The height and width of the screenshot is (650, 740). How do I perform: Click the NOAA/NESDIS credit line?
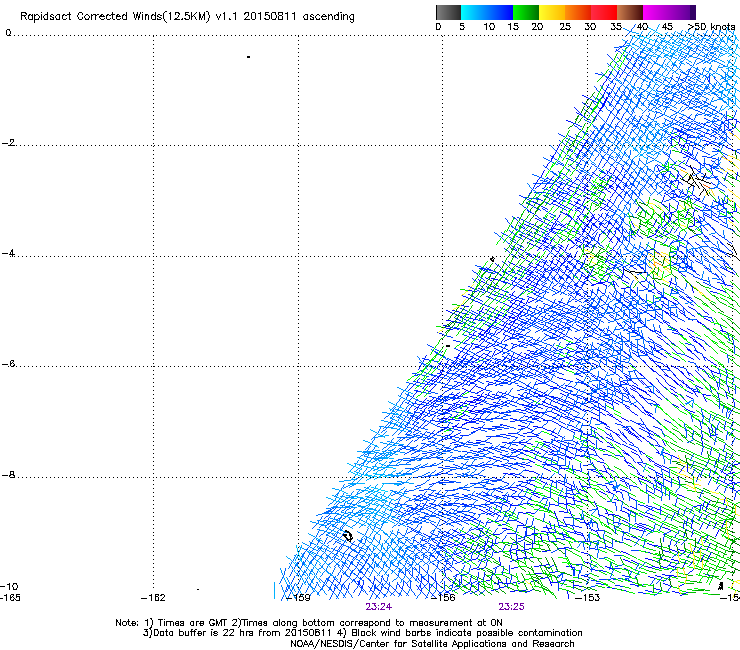click(x=432, y=644)
